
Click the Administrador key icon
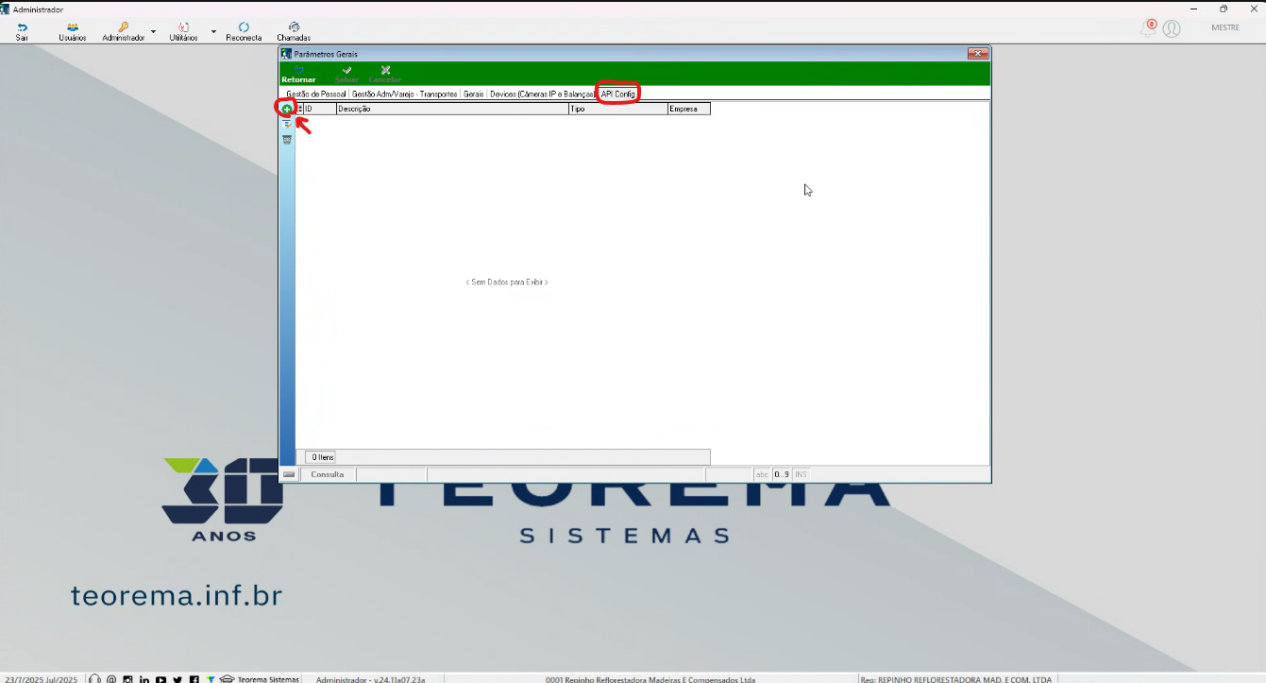coord(124,32)
